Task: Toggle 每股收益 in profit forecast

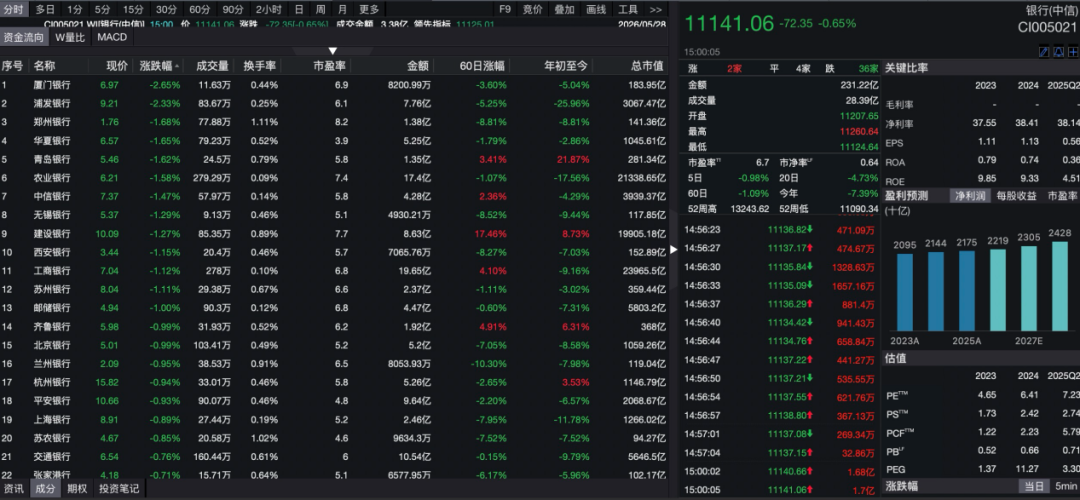Action: pyautogui.click(x=1017, y=196)
